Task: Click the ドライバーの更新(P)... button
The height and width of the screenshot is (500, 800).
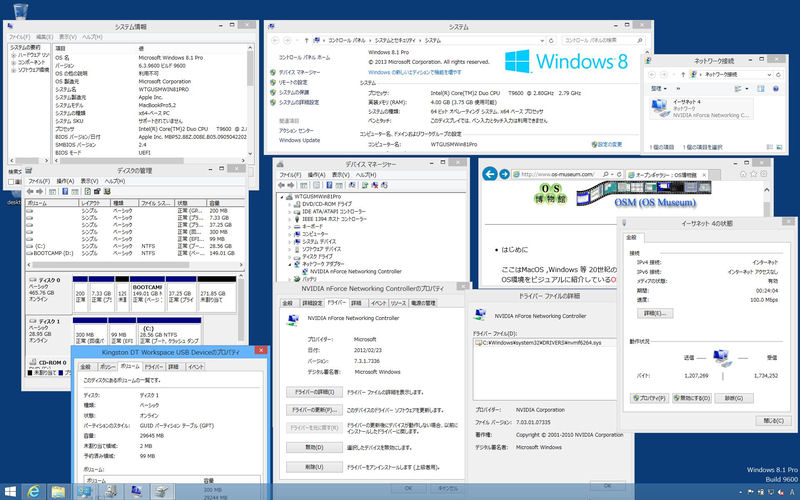Action: click(314, 410)
